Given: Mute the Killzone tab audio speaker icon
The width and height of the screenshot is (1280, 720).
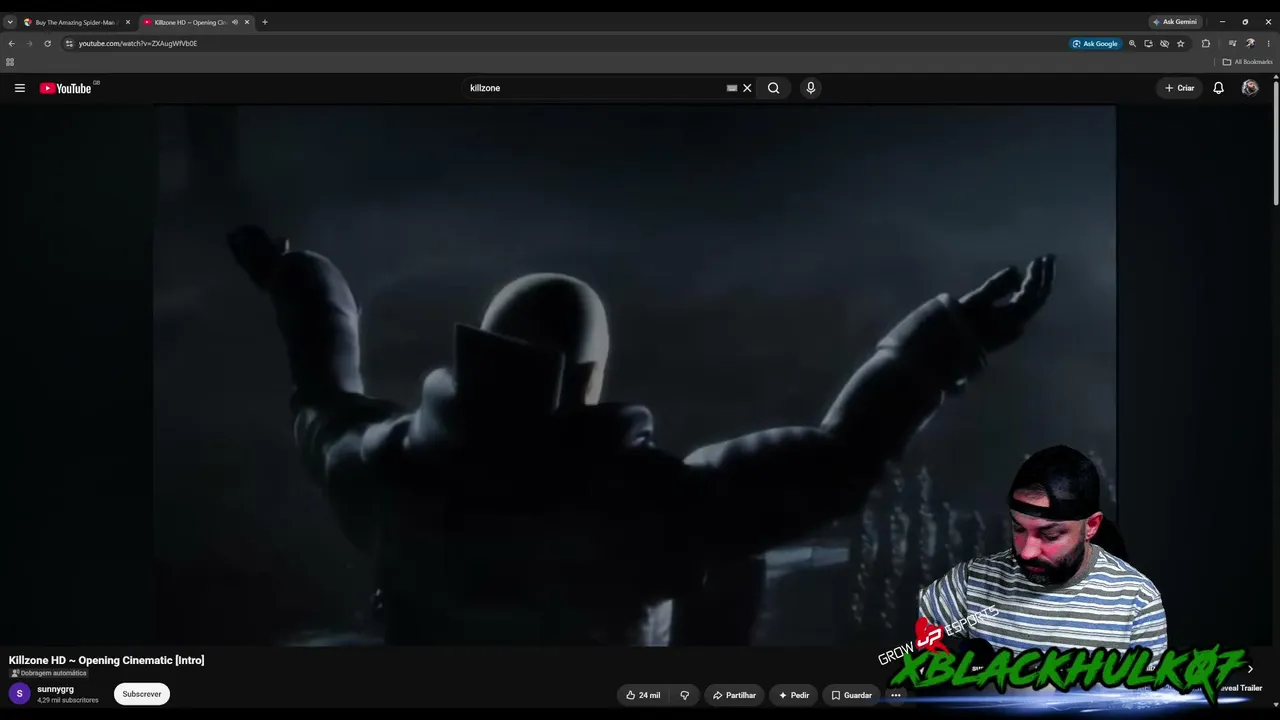Looking at the screenshot, I should 235,22.
